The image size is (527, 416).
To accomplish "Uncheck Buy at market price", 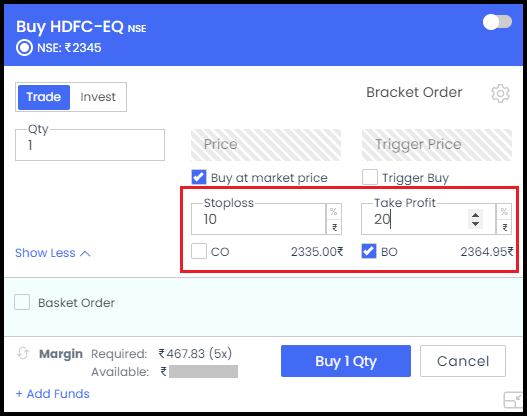I will pyautogui.click(x=199, y=177).
